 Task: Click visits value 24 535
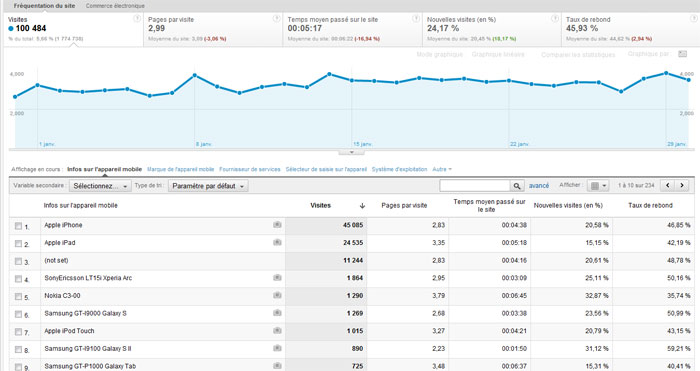tap(353, 242)
